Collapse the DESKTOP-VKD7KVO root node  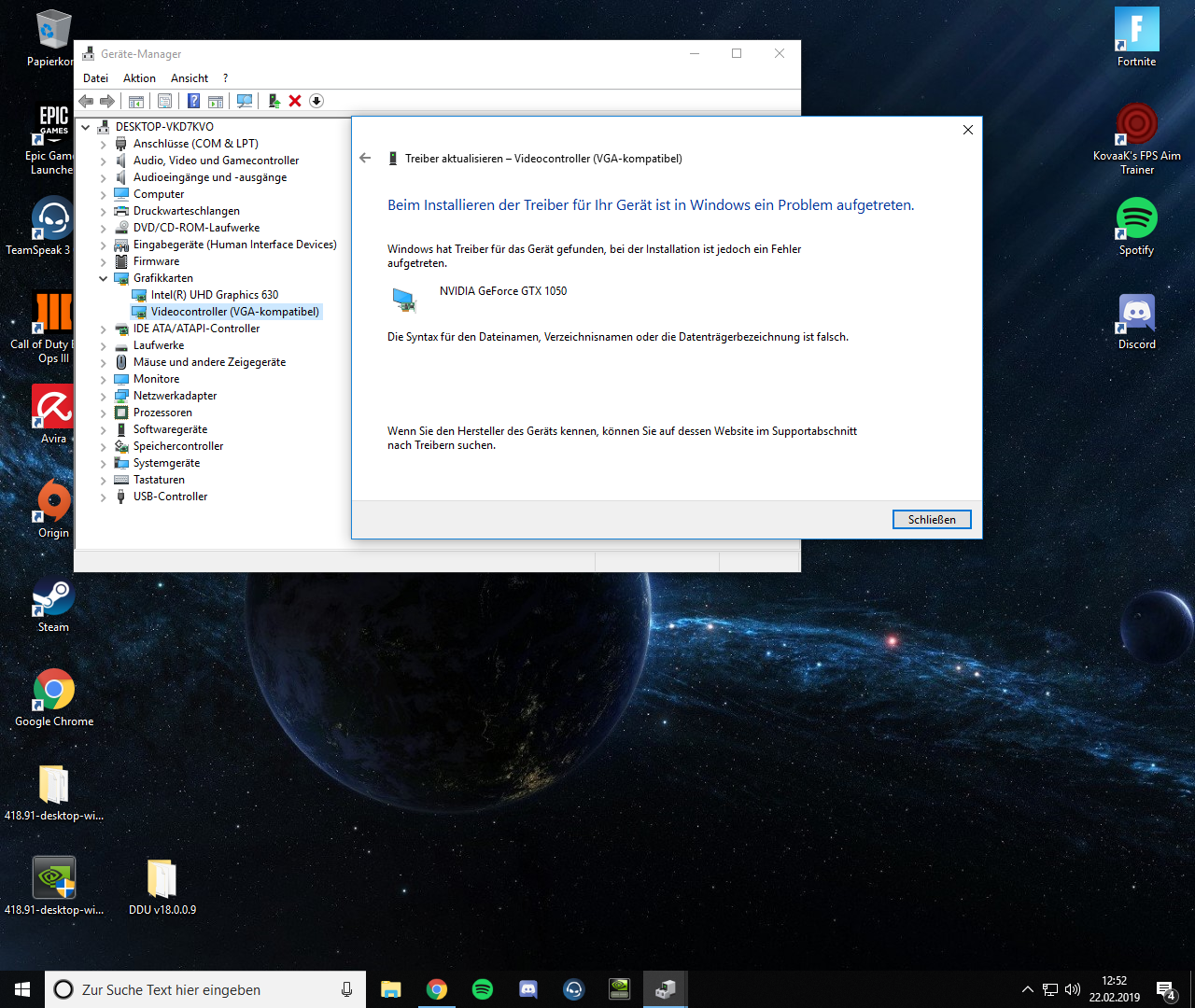coord(86,127)
